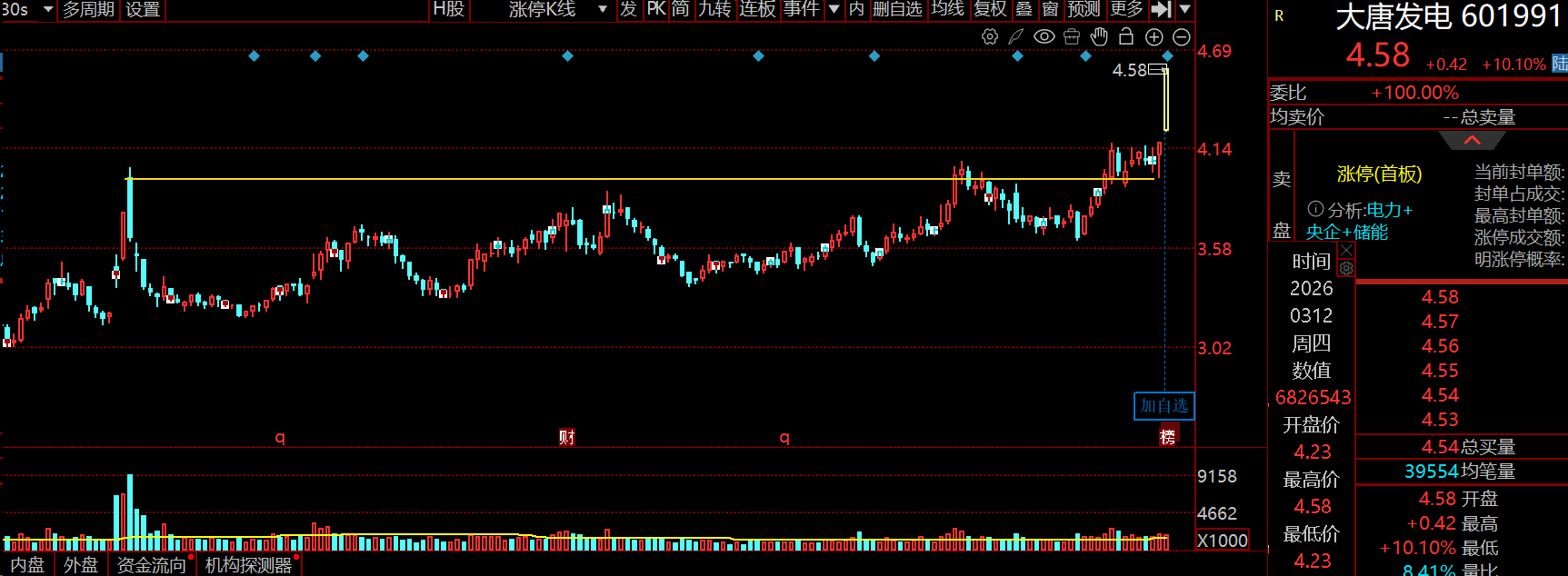Toggle the eye visibility icon on chart
The image size is (1568, 576).
[1044, 36]
